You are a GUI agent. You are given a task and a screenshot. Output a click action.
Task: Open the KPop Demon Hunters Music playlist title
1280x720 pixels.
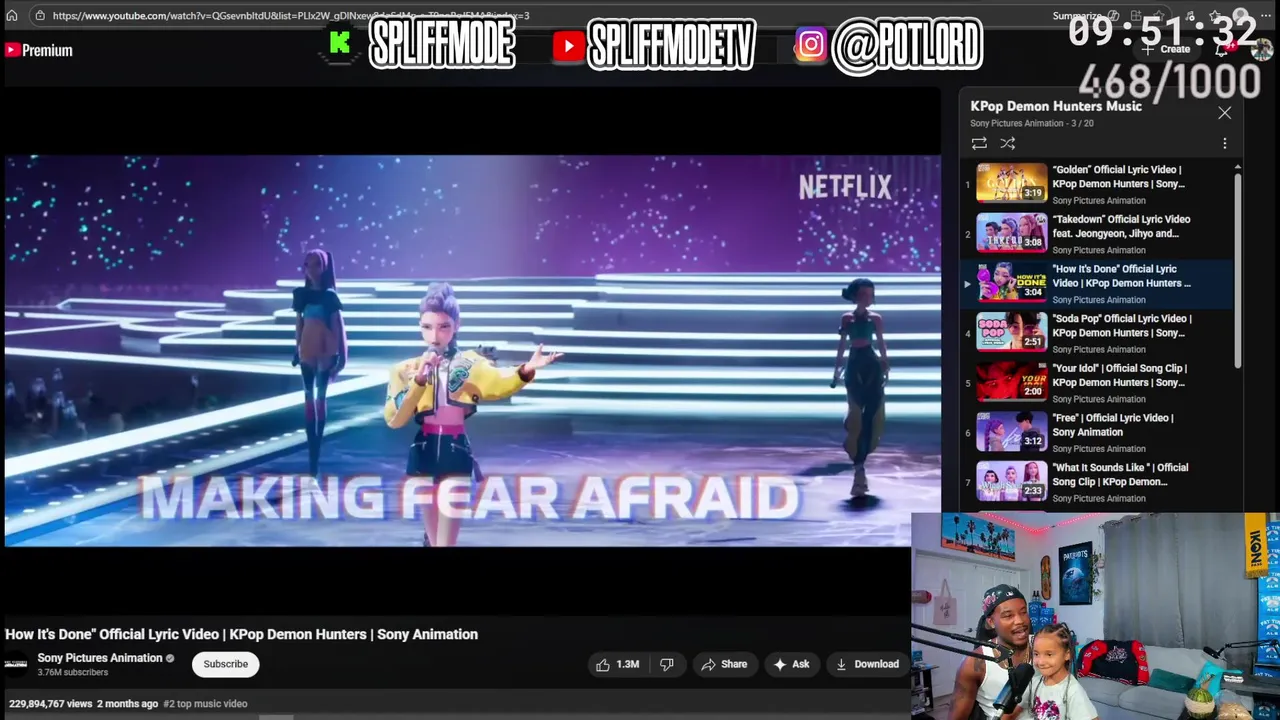[x=1055, y=106]
